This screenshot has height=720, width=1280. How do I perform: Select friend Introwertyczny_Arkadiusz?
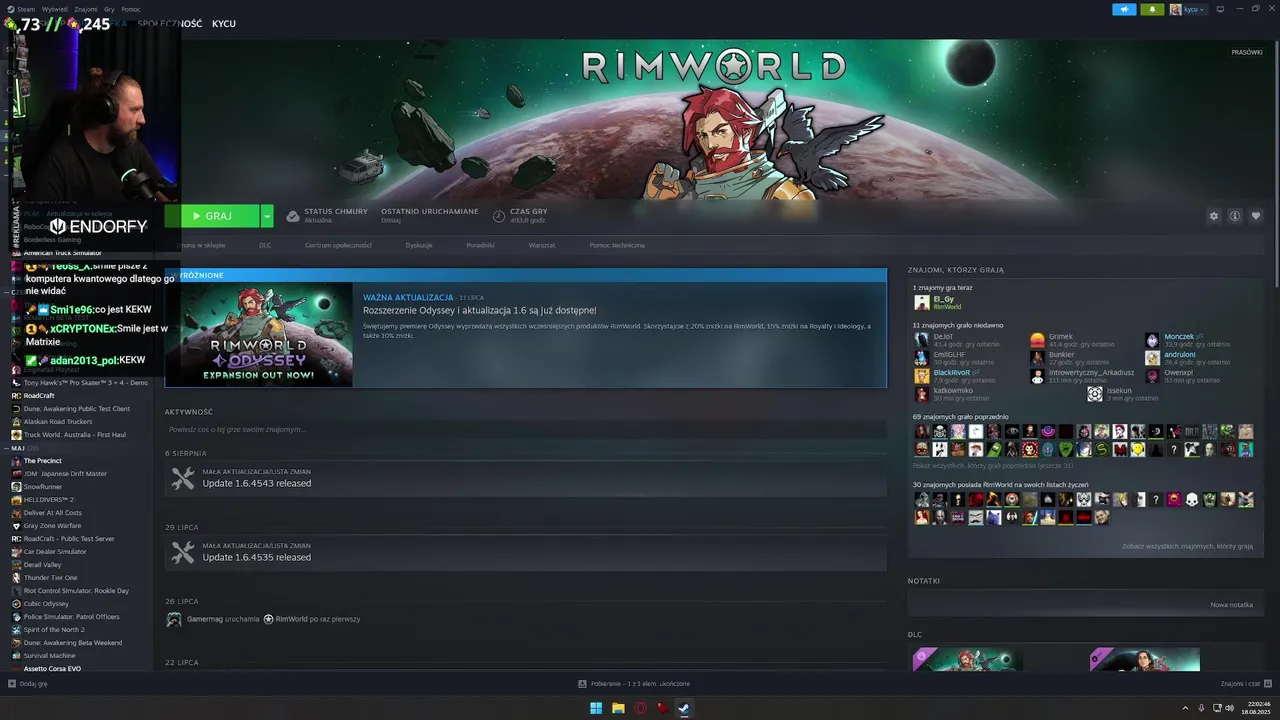1091,372
